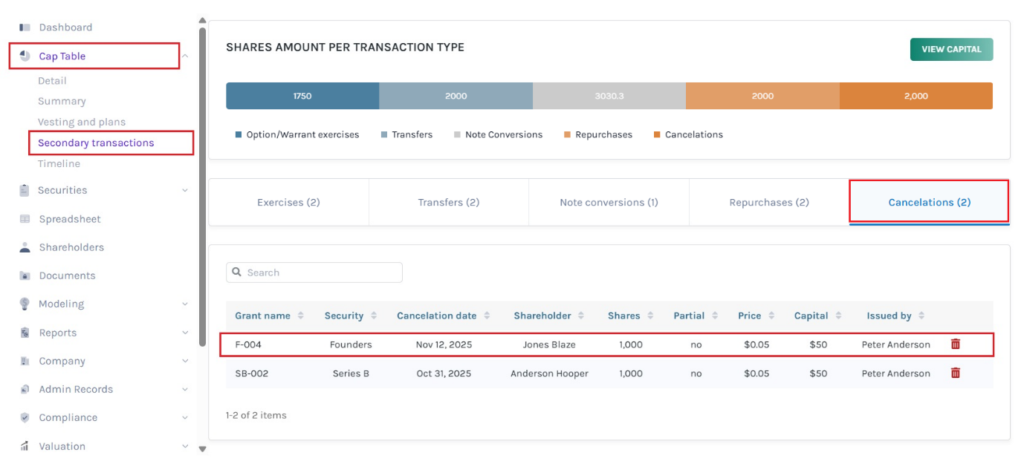Click the sidebar scrollbar down arrow
The height and width of the screenshot is (470, 1024).
[x=203, y=449]
